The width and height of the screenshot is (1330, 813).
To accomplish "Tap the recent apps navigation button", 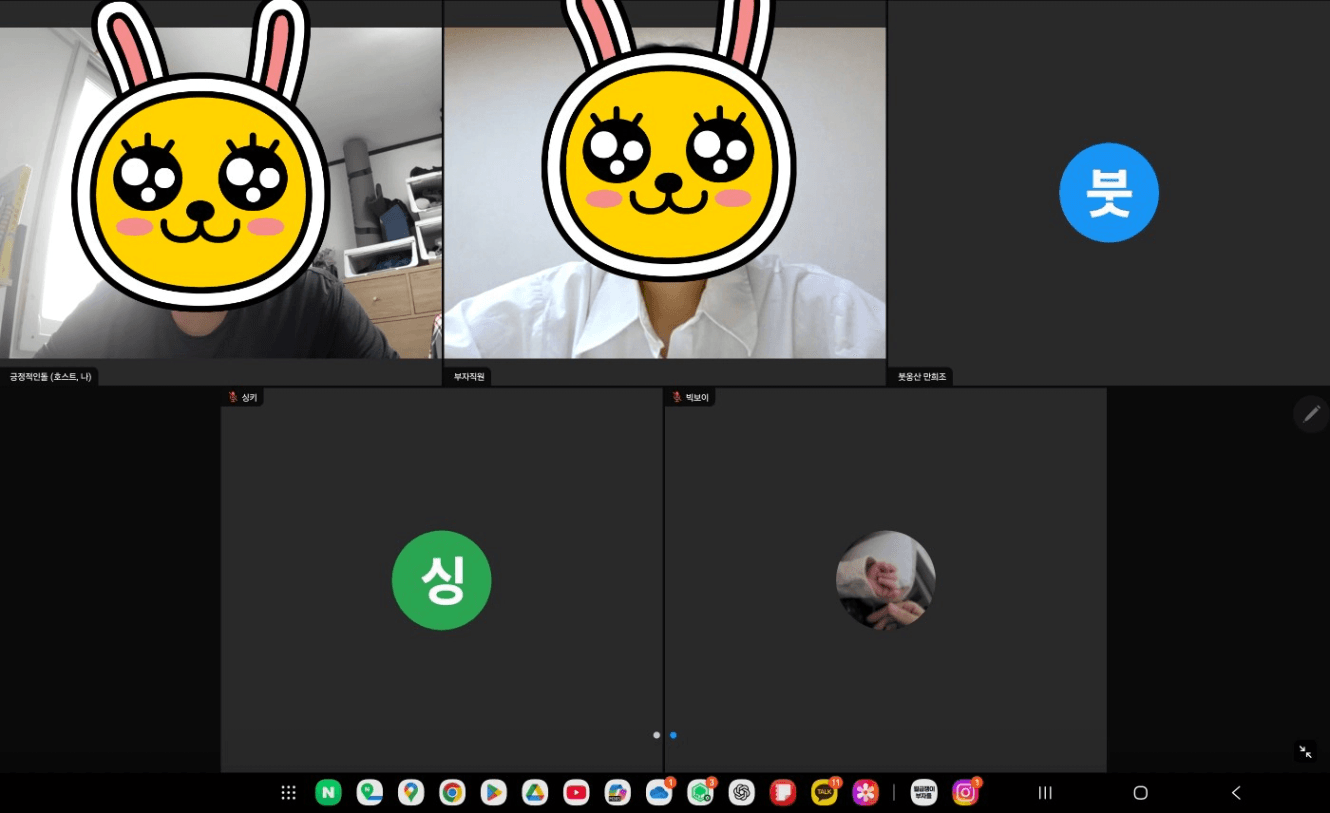I will coord(1045,793).
